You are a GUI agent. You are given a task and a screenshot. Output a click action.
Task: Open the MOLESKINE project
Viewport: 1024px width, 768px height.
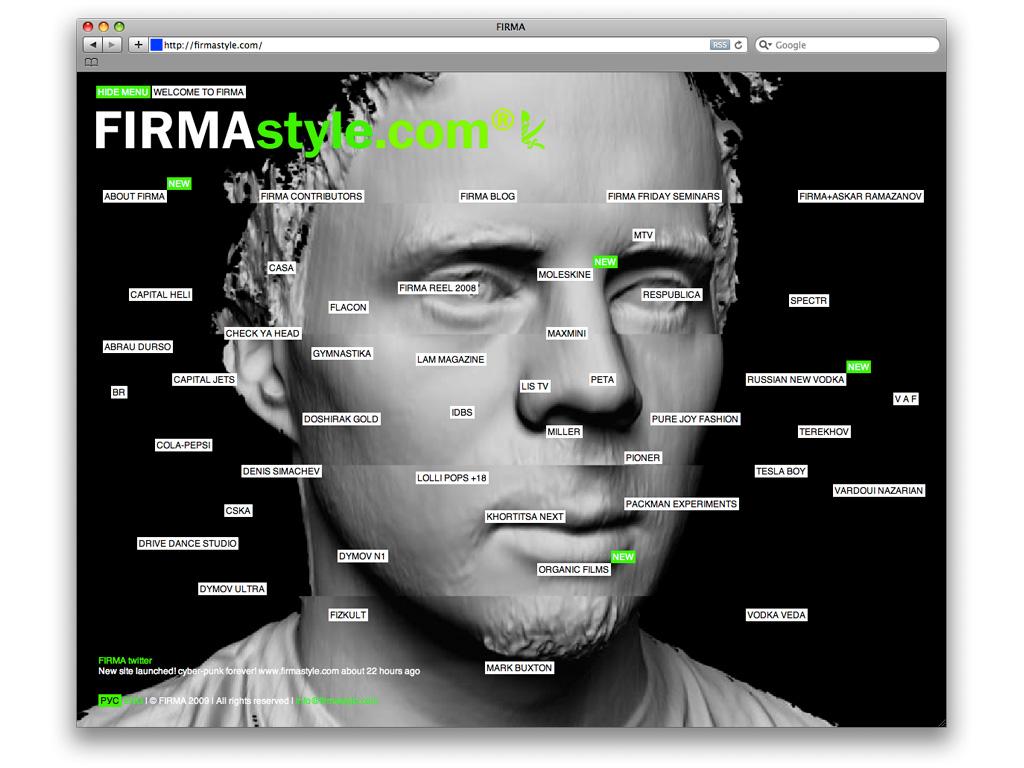point(564,274)
